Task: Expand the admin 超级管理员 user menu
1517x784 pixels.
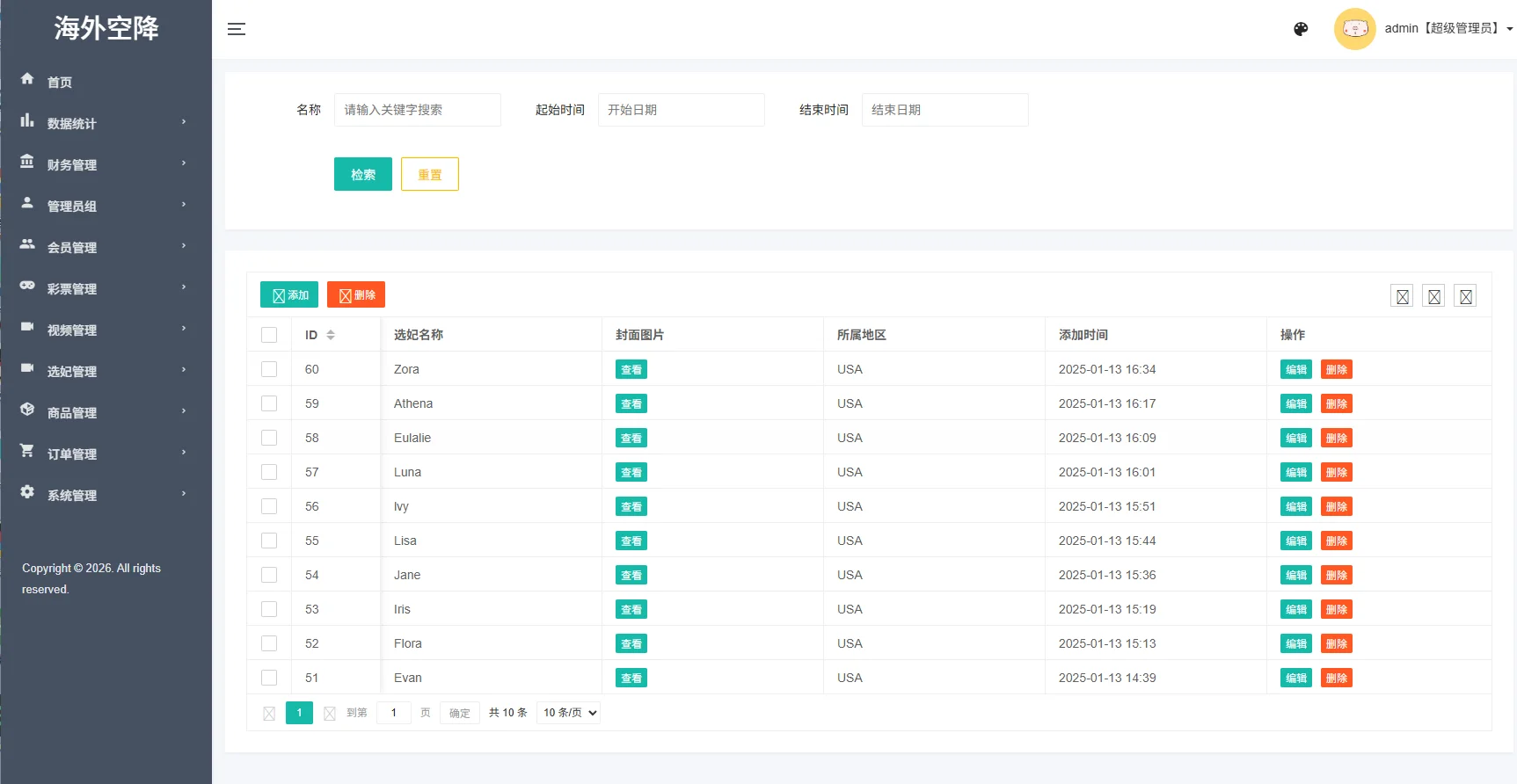Action: (1448, 28)
